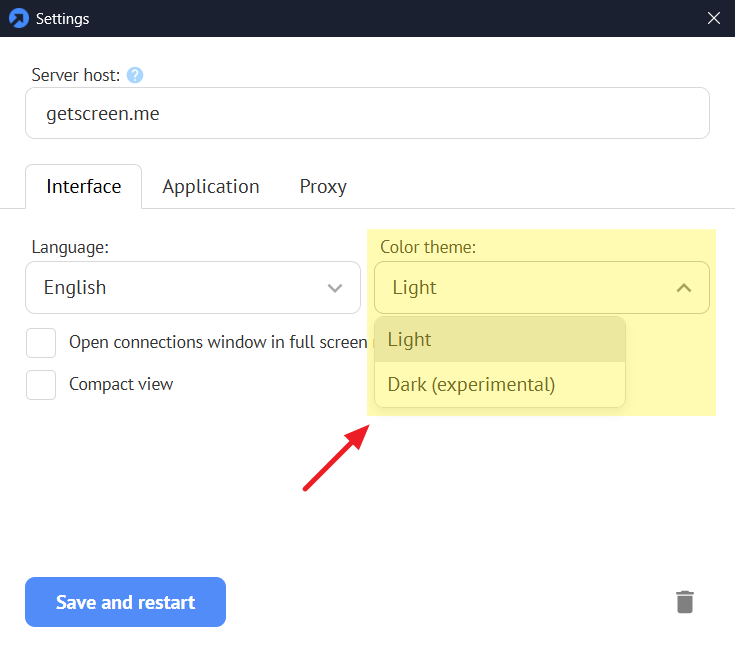Click the Server host input field

(367, 114)
